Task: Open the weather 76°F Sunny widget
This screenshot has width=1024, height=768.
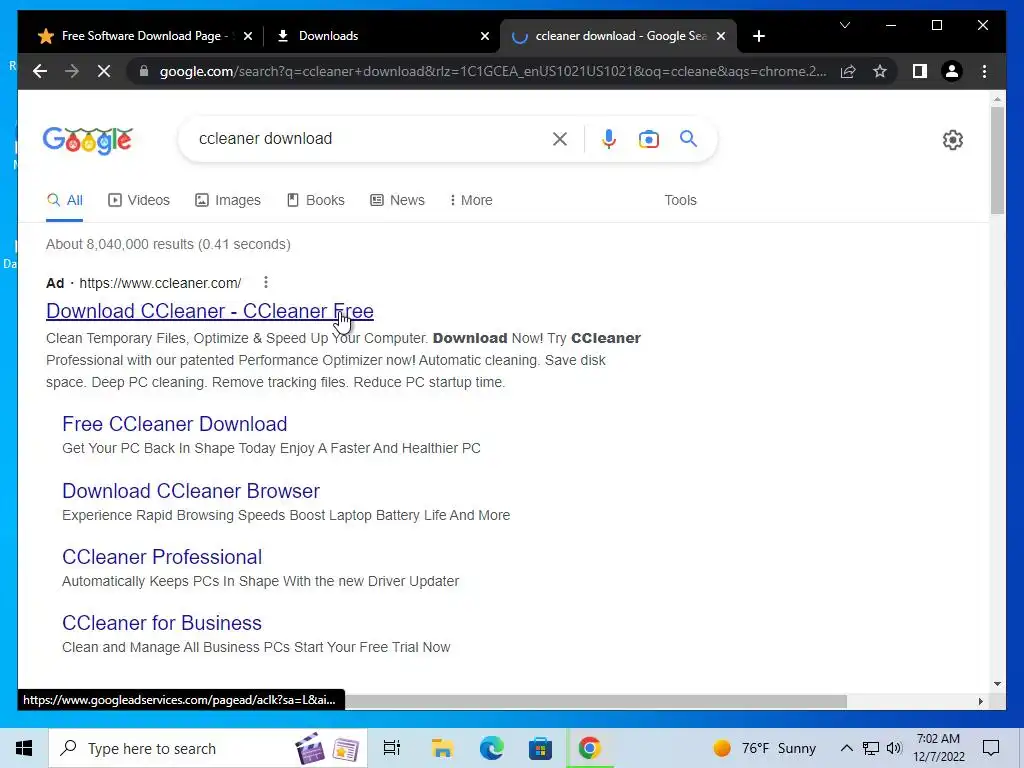Action: [x=764, y=748]
